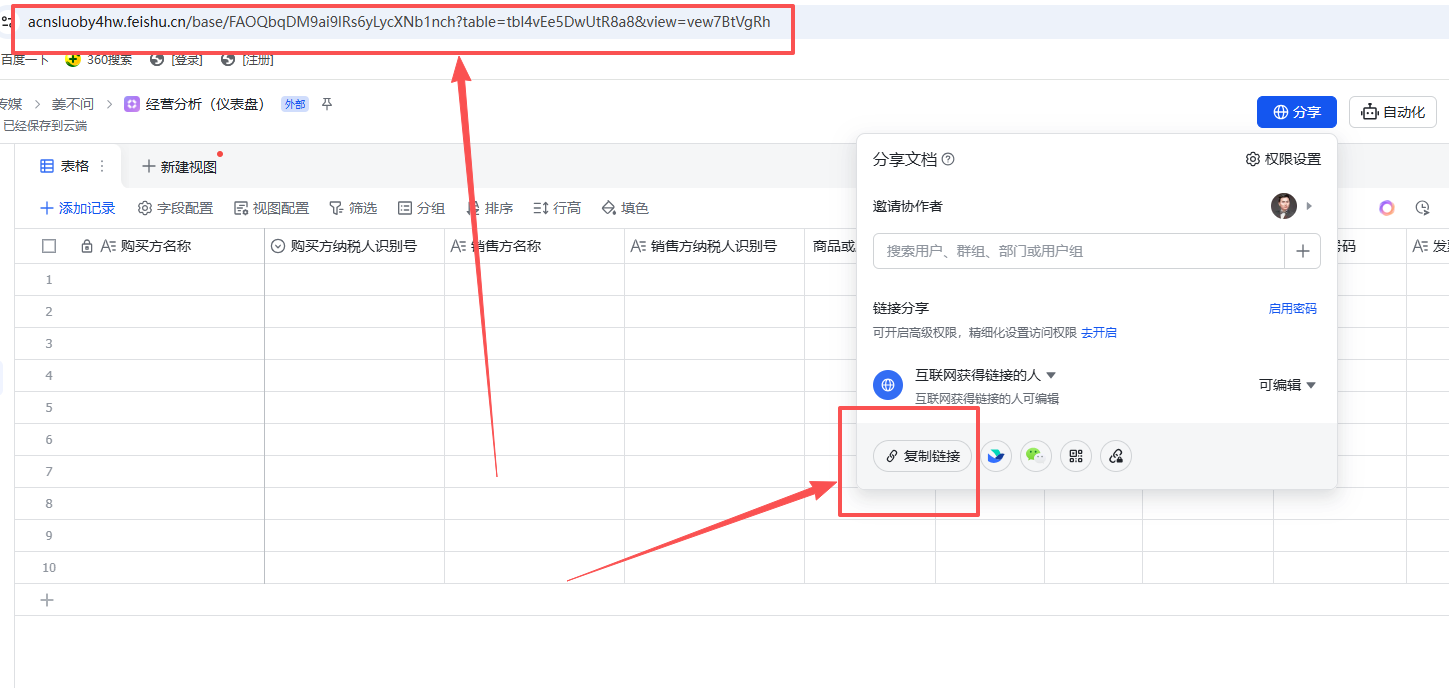Screen dimensions: 1449x688
Task: Click the site settings icon in address bar
Action: coord(6,21)
